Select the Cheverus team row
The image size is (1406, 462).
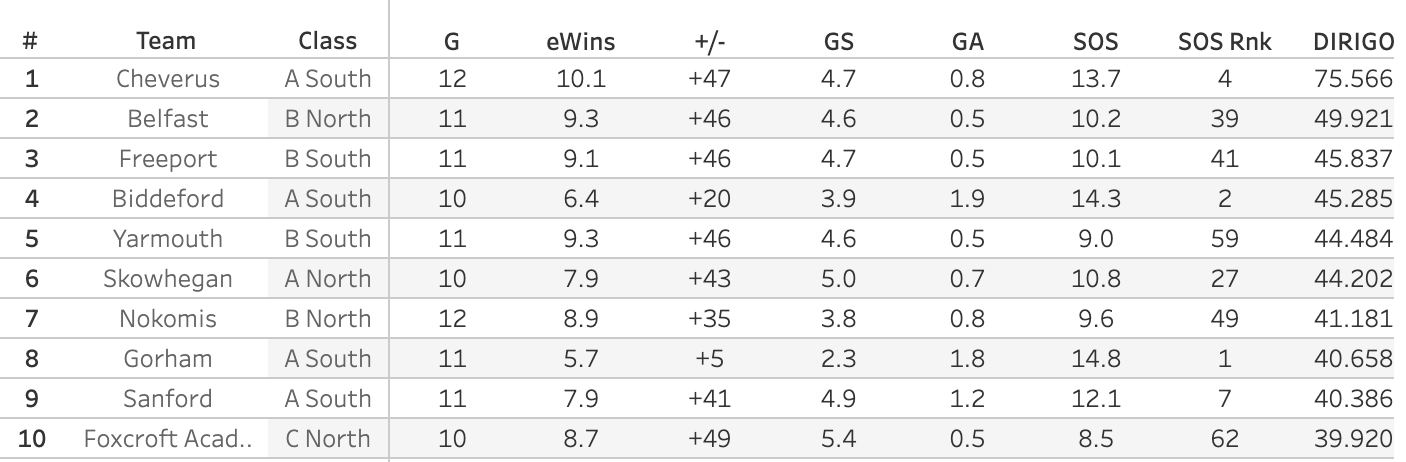(x=168, y=79)
